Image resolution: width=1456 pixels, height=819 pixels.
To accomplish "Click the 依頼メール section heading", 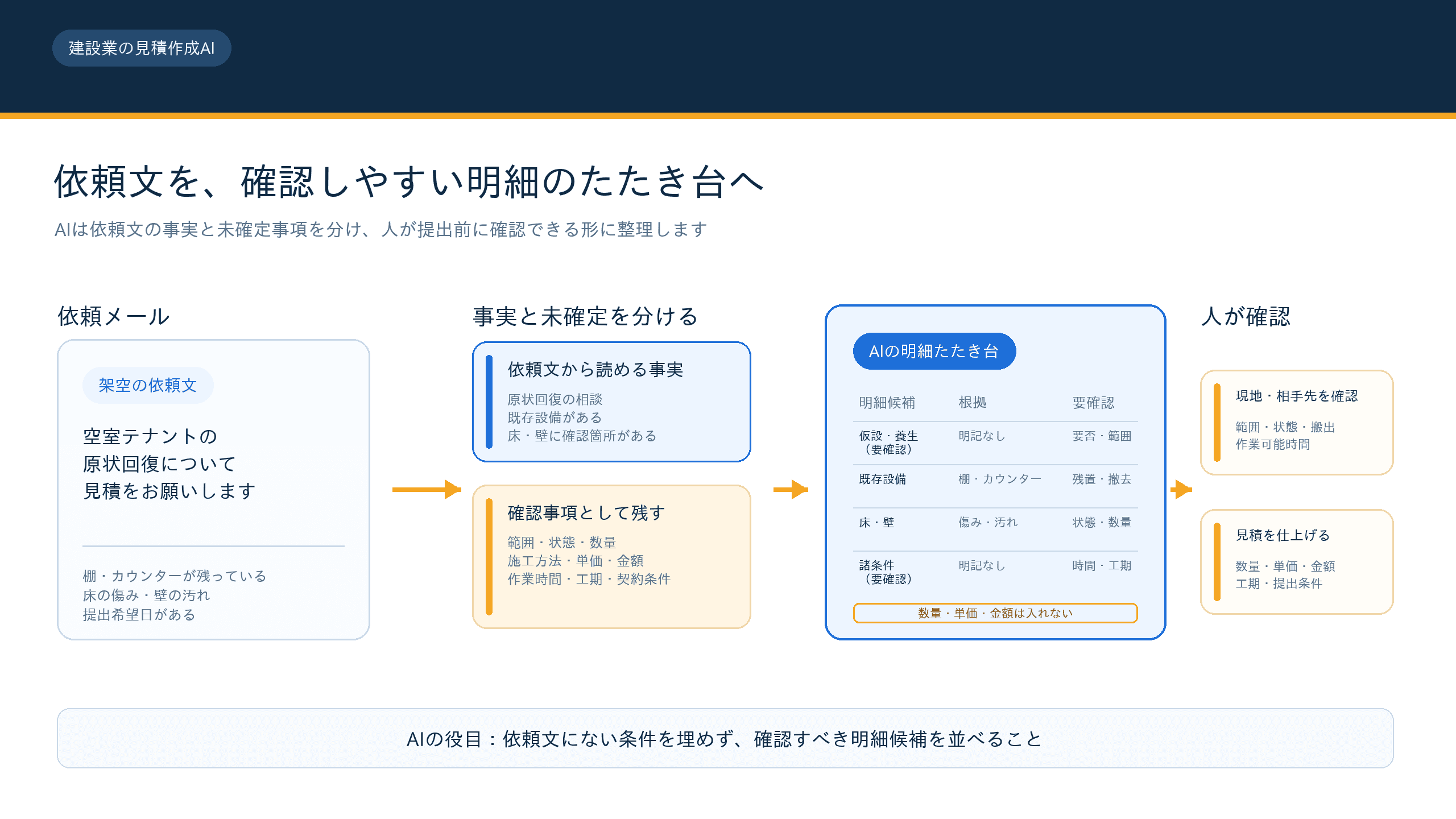I will (114, 316).
